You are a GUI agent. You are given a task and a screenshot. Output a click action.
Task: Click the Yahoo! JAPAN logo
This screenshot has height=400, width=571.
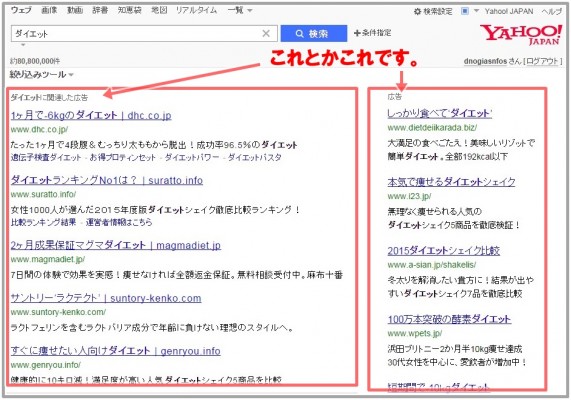click(521, 35)
